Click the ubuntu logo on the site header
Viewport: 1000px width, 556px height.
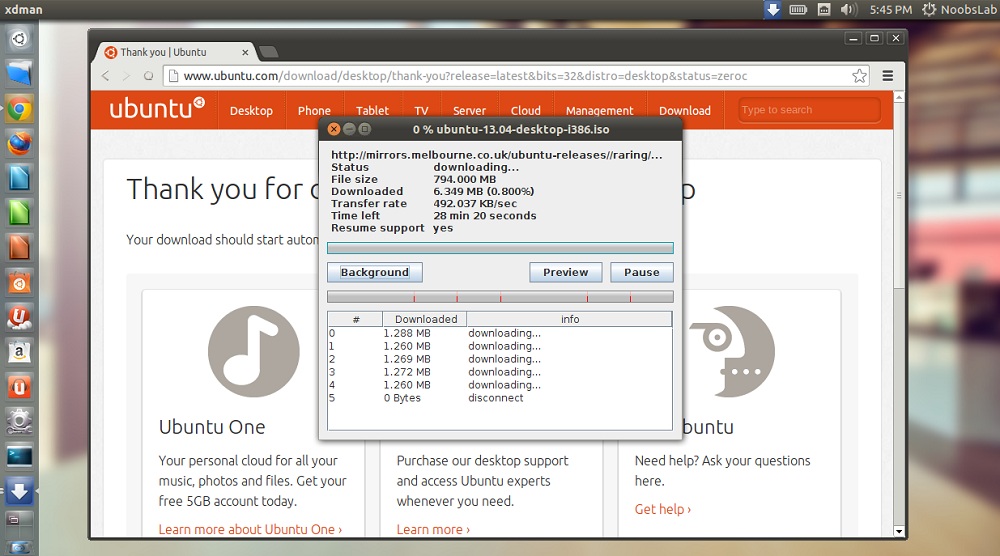click(157, 109)
